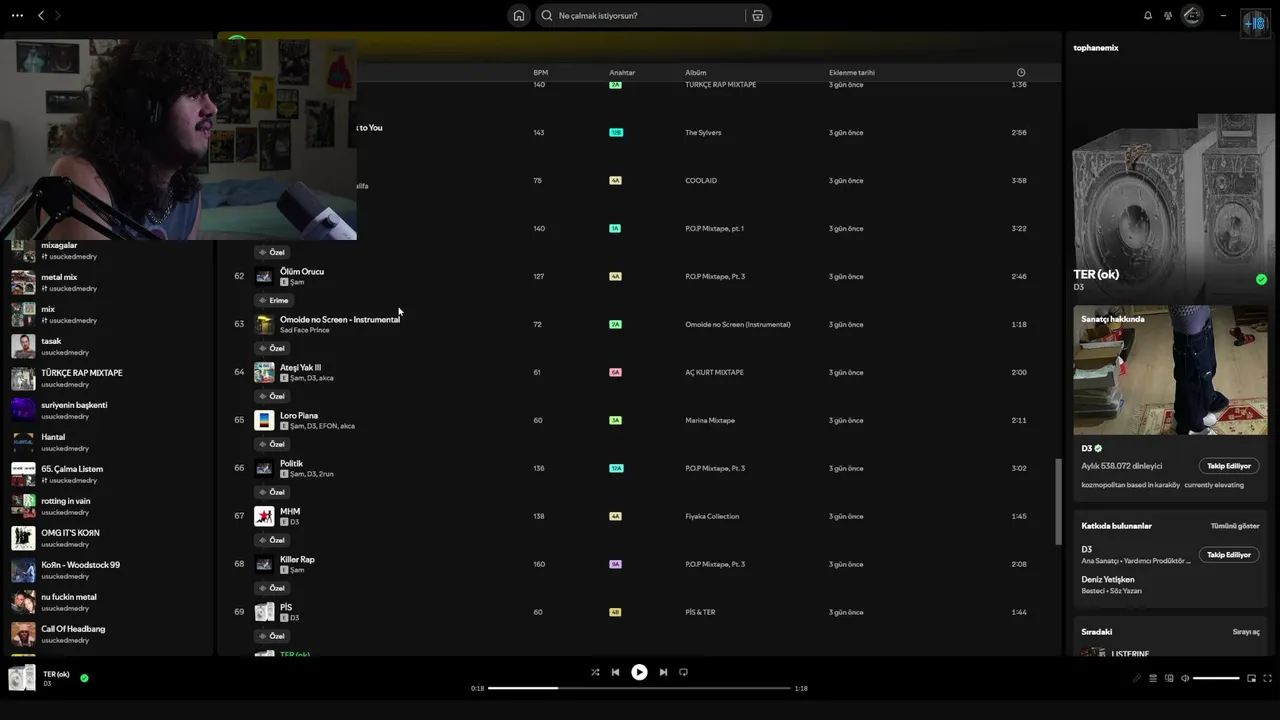Open the Marina Mixtape album link
The image size is (1280, 720).
click(x=710, y=421)
